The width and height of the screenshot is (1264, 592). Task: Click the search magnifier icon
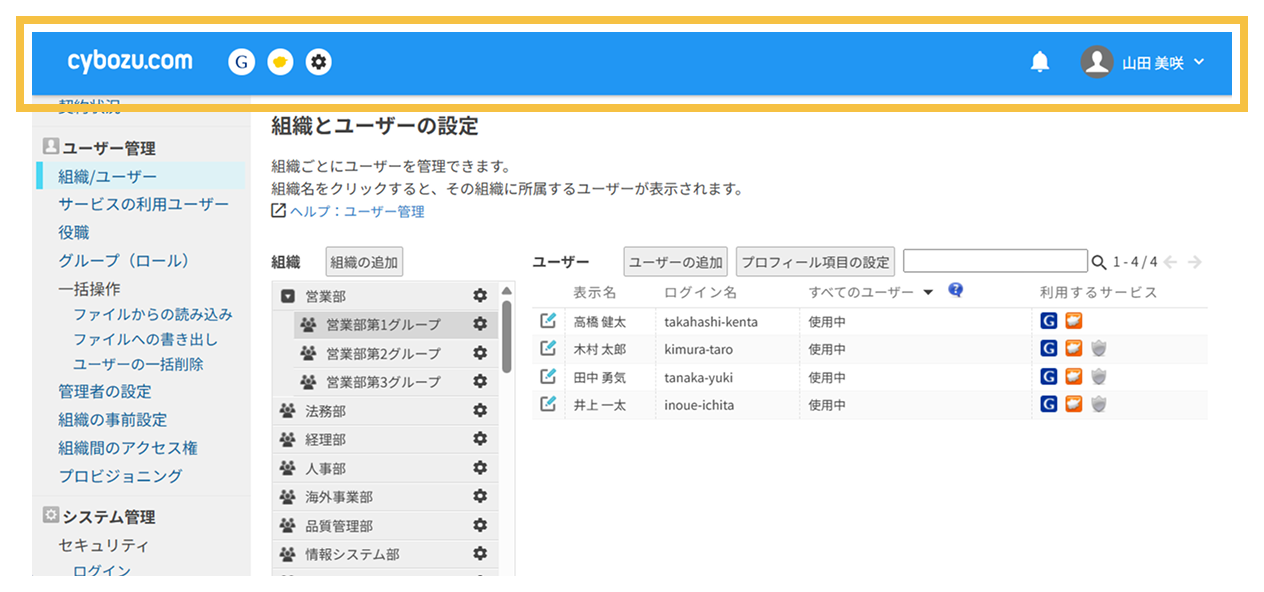click(x=1099, y=263)
